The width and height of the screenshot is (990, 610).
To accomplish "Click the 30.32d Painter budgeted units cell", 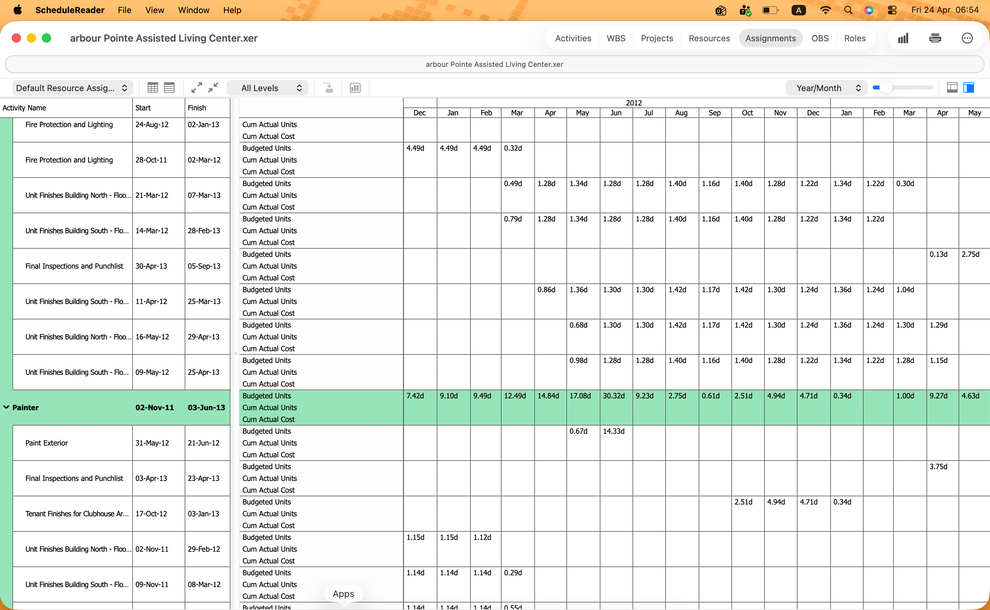I will coord(616,396).
